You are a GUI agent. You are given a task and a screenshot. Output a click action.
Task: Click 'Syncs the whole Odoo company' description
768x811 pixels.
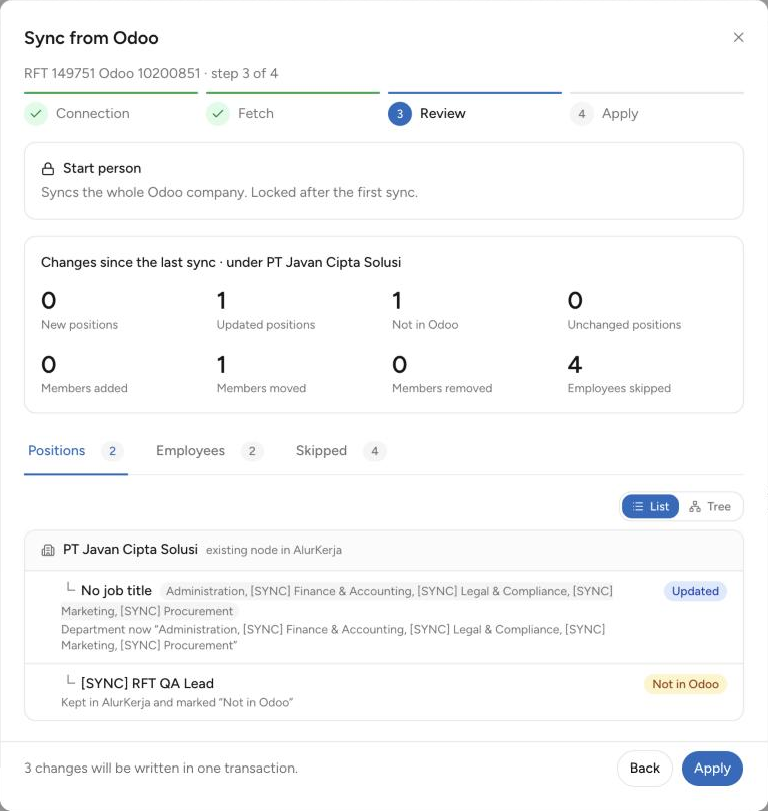[x=230, y=192]
